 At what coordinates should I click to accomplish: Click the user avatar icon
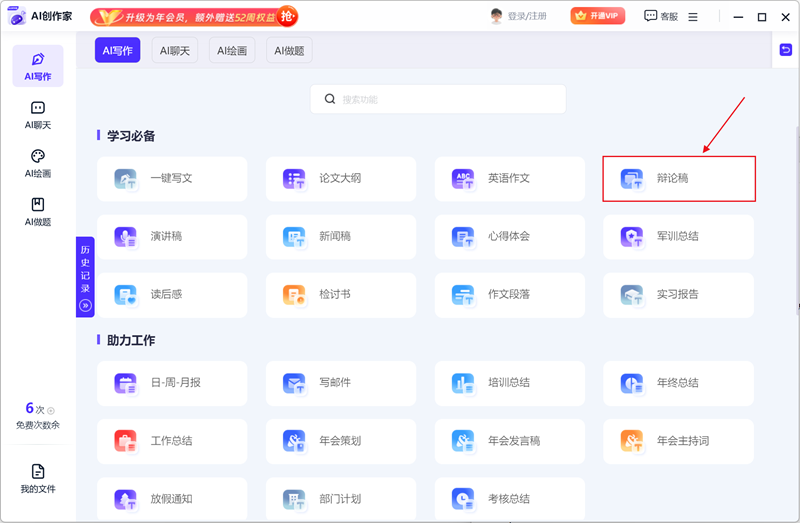pyautogui.click(x=496, y=16)
